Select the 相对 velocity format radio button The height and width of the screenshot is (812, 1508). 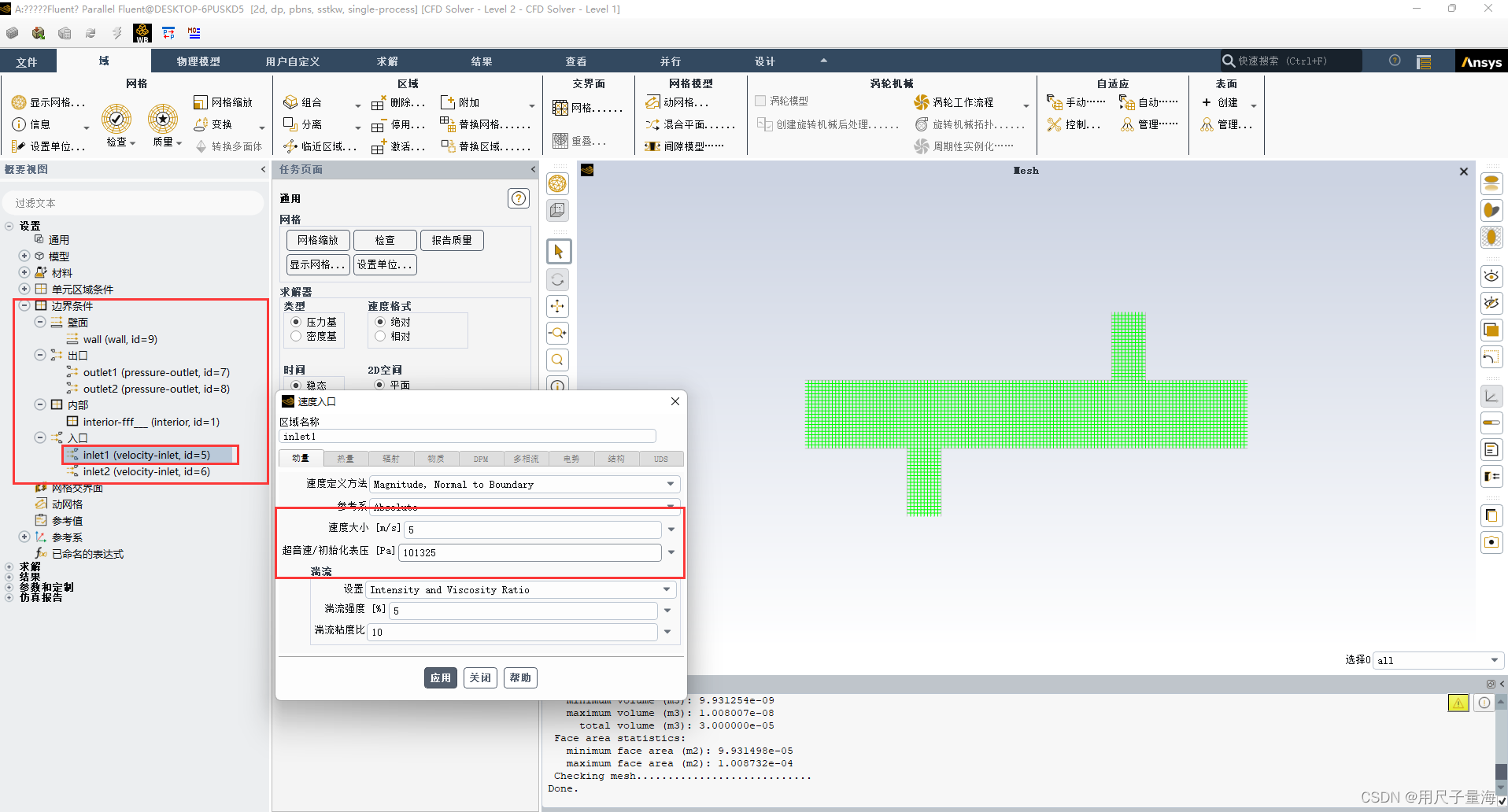click(380, 336)
